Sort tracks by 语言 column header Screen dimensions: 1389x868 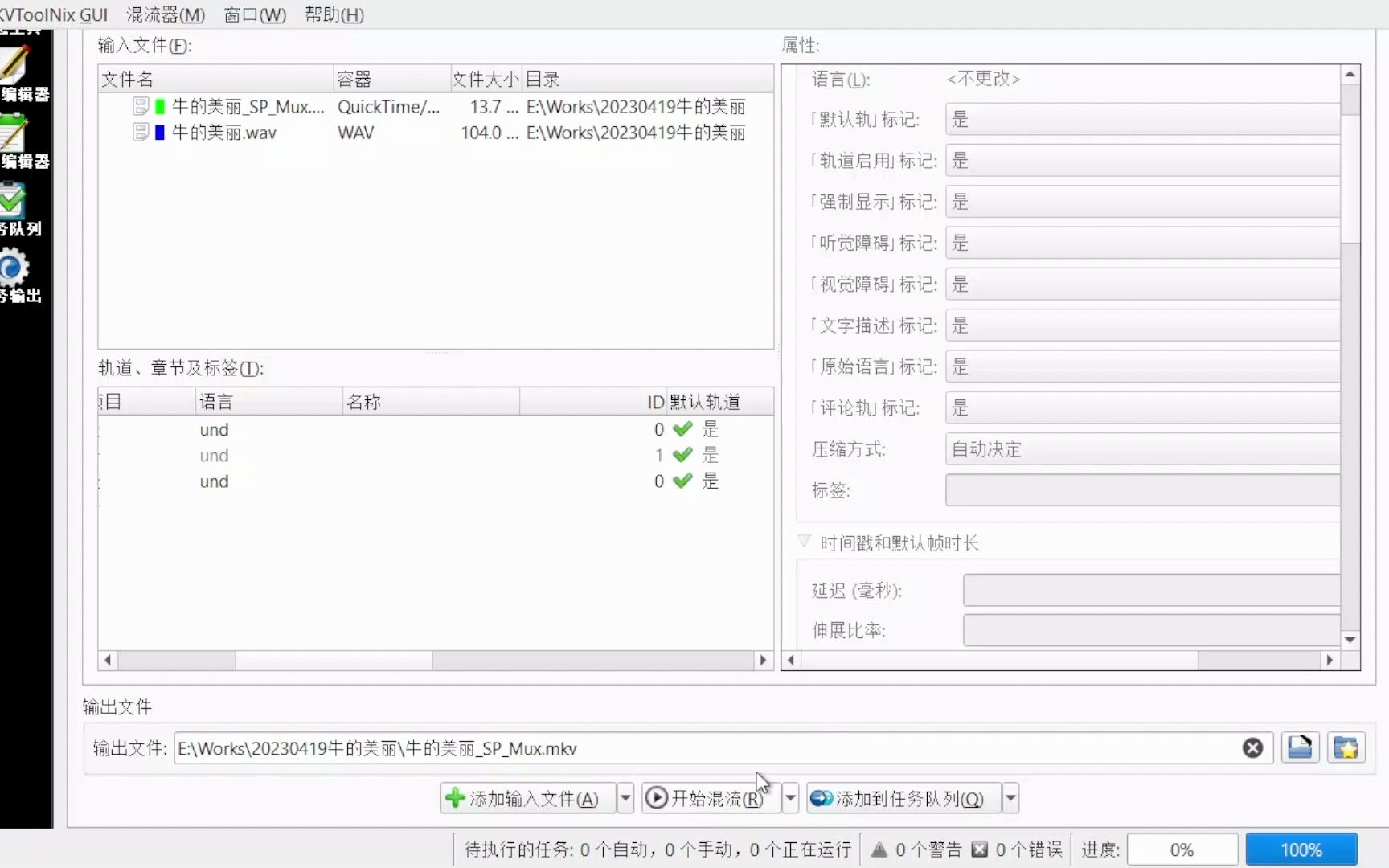click(x=269, y=401)
